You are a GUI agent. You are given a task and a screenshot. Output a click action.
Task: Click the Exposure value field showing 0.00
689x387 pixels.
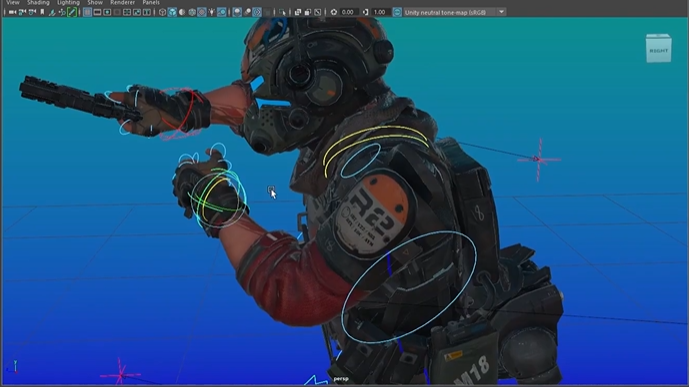(348, 12)
